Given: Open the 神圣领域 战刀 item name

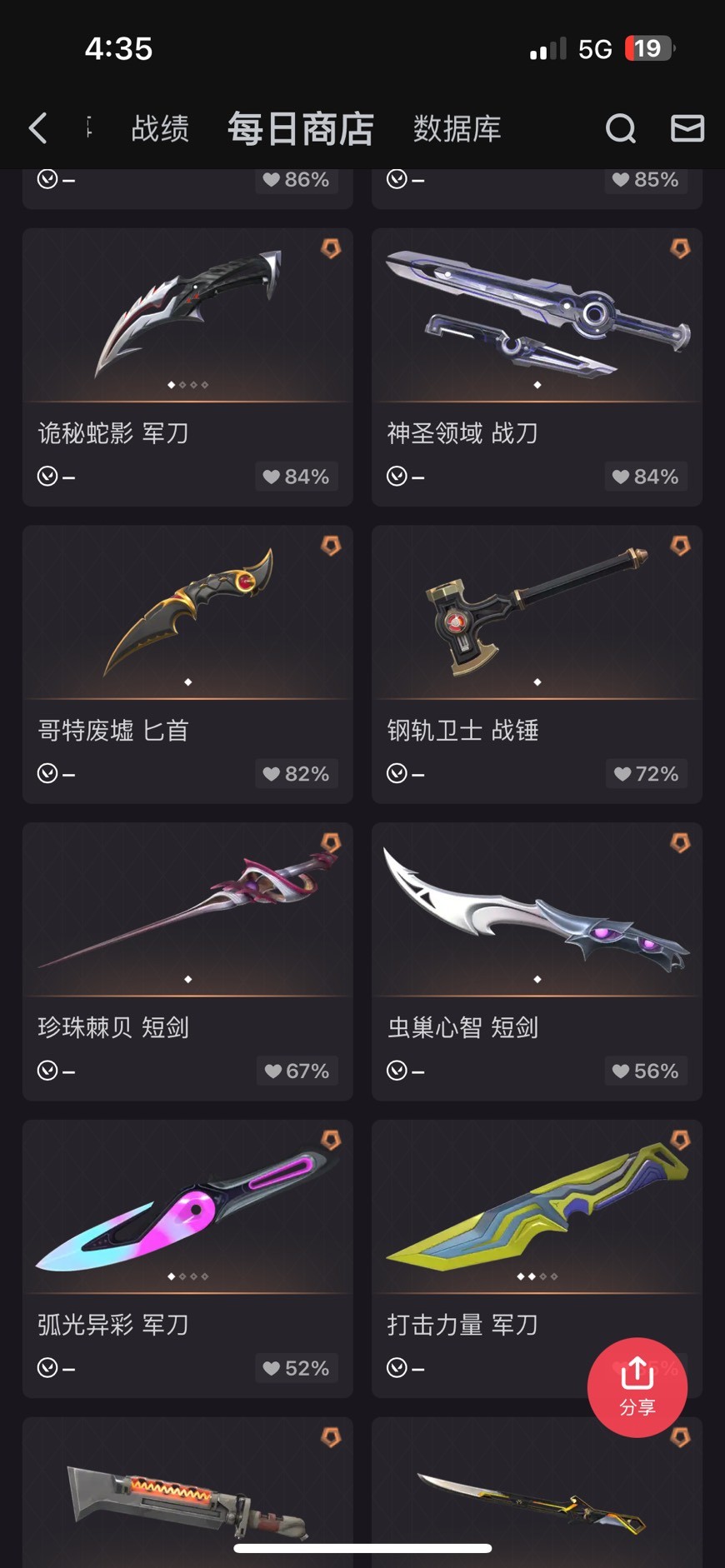Looking at the screenshot, I should tap(462, 433).
